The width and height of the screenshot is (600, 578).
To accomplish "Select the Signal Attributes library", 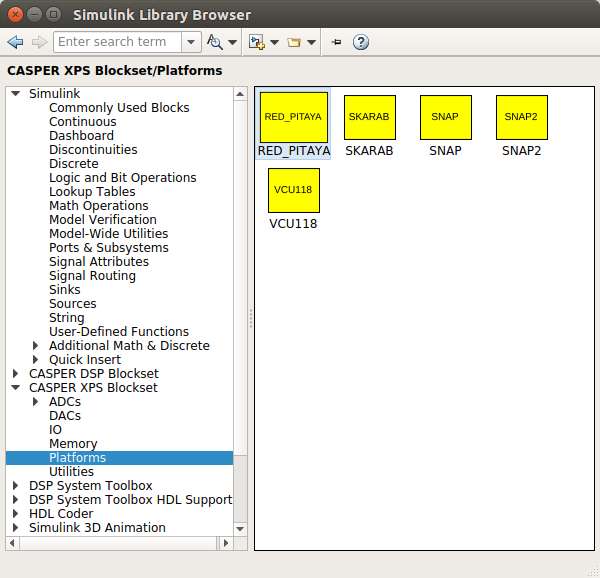I will pos(99,262).
